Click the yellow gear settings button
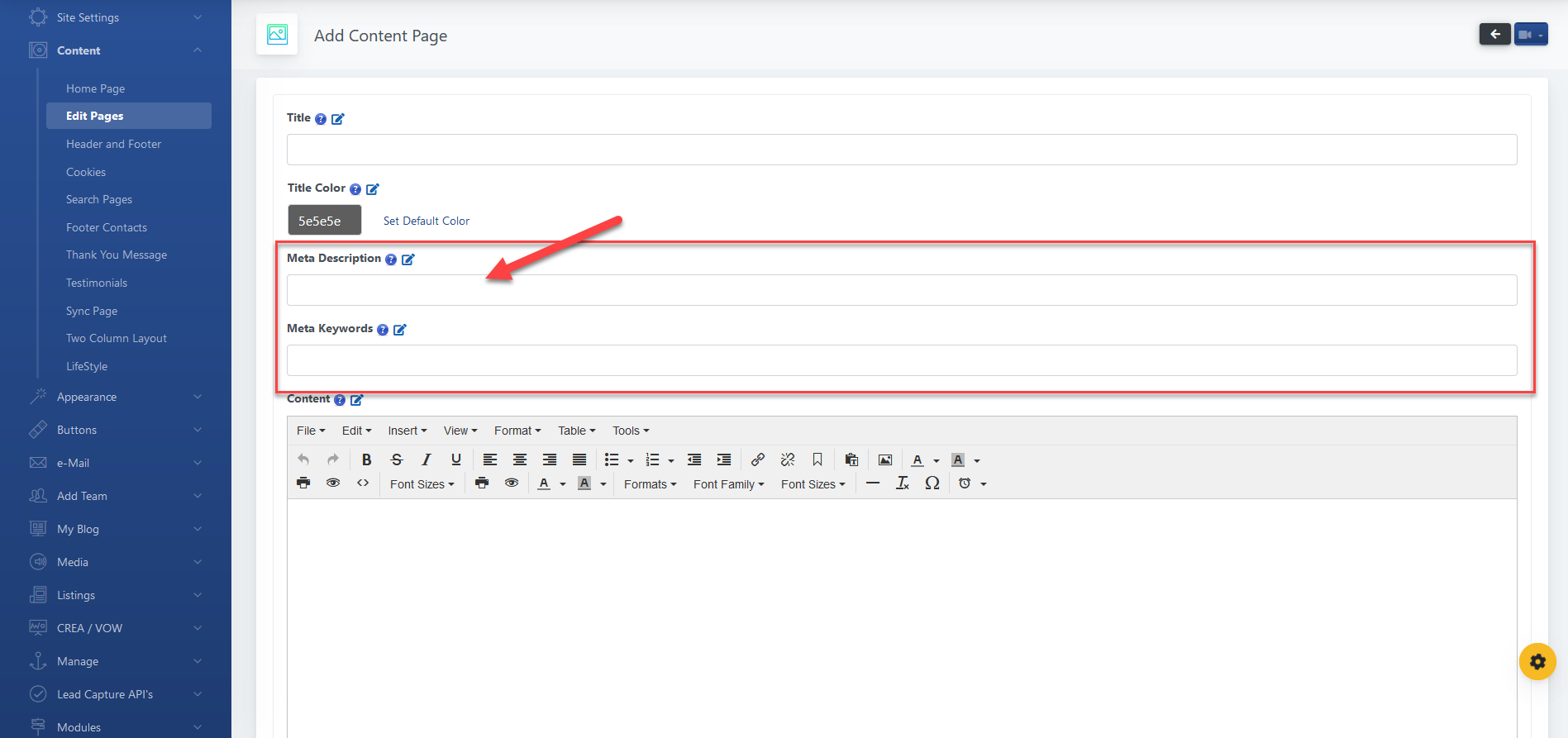This screenshot has height=738, width=1568. [x=1537, y=661]
